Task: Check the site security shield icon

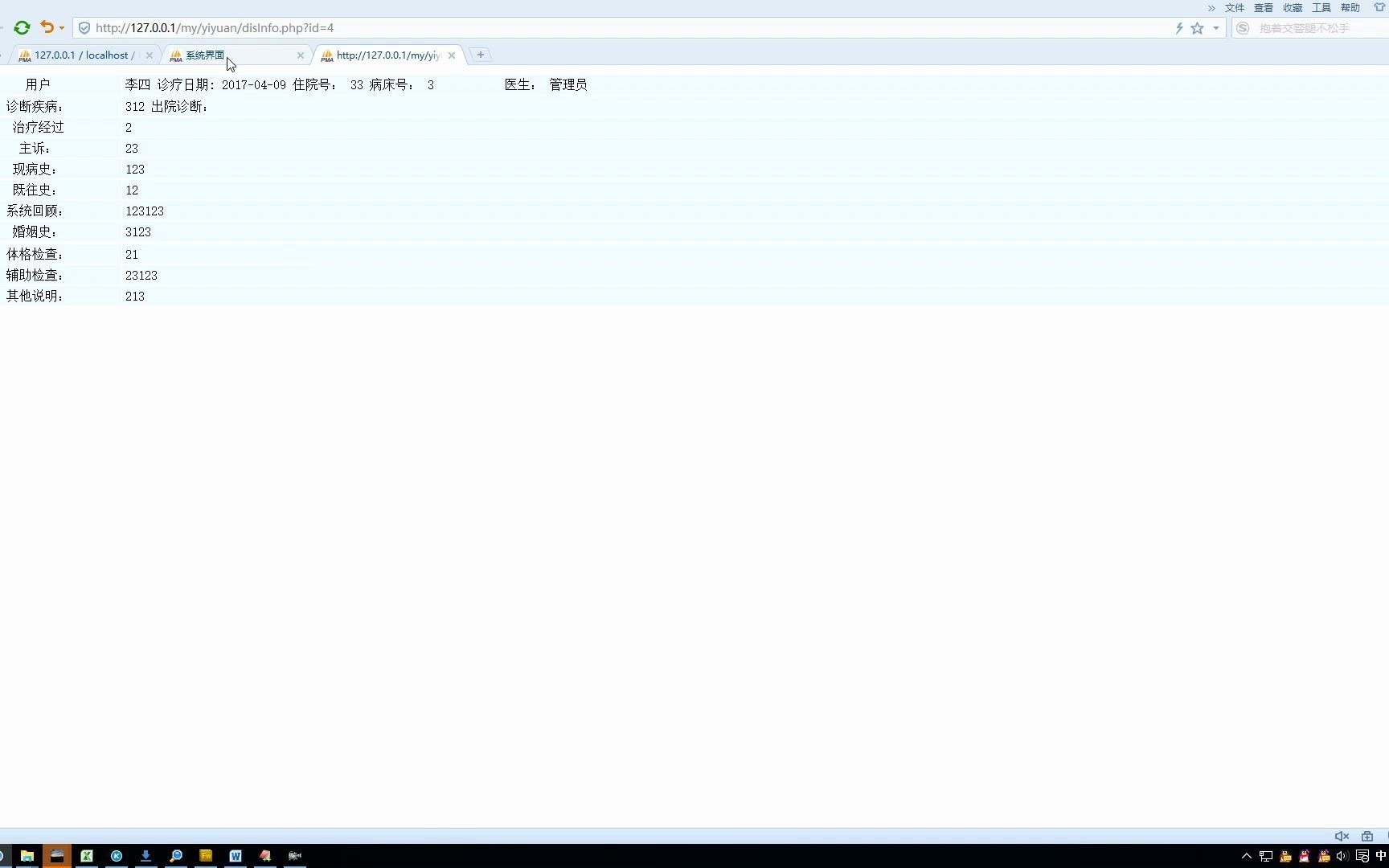Action: pyautogui.click(x=84, y=28)
